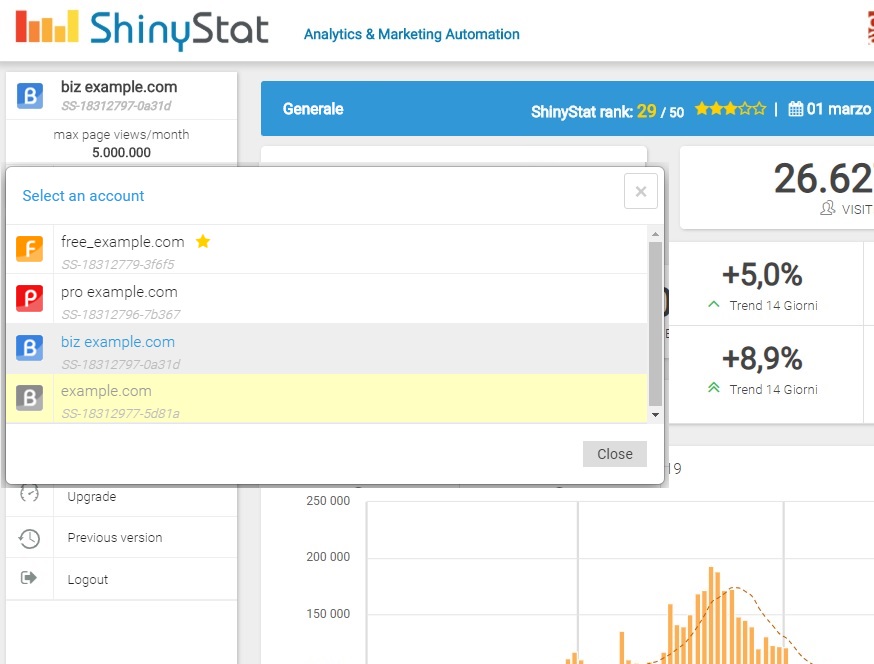Click the 250 000 axis label on chart
Viewport: 874px width, 664px height.
328,501
